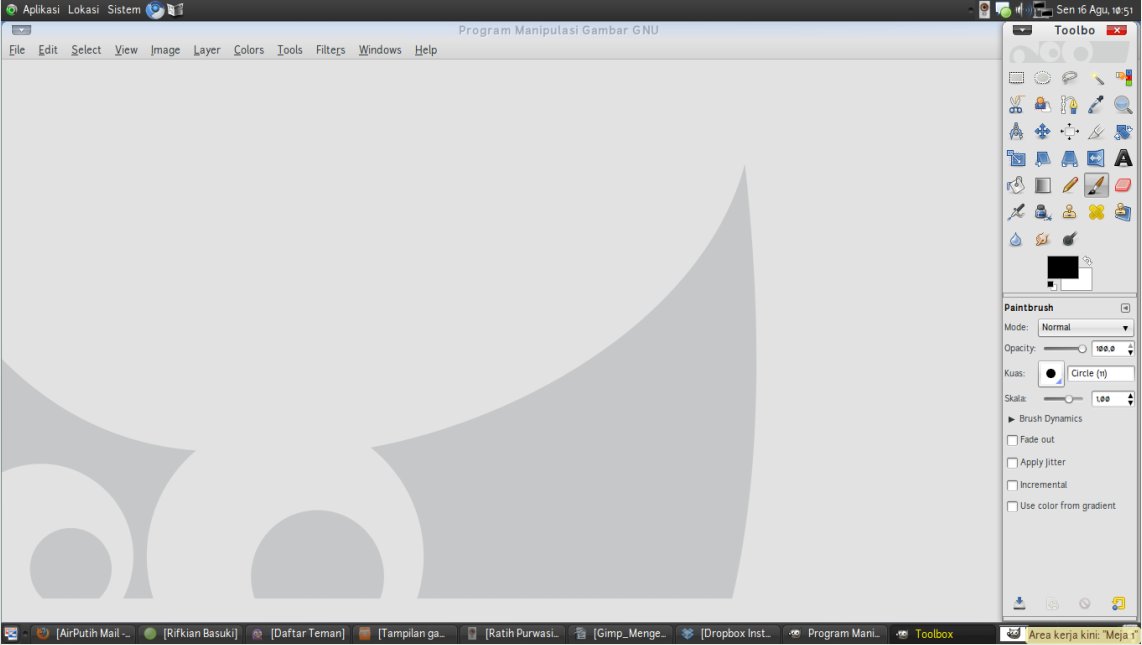Select the Rectangle Select tool

coord(1016,78)
